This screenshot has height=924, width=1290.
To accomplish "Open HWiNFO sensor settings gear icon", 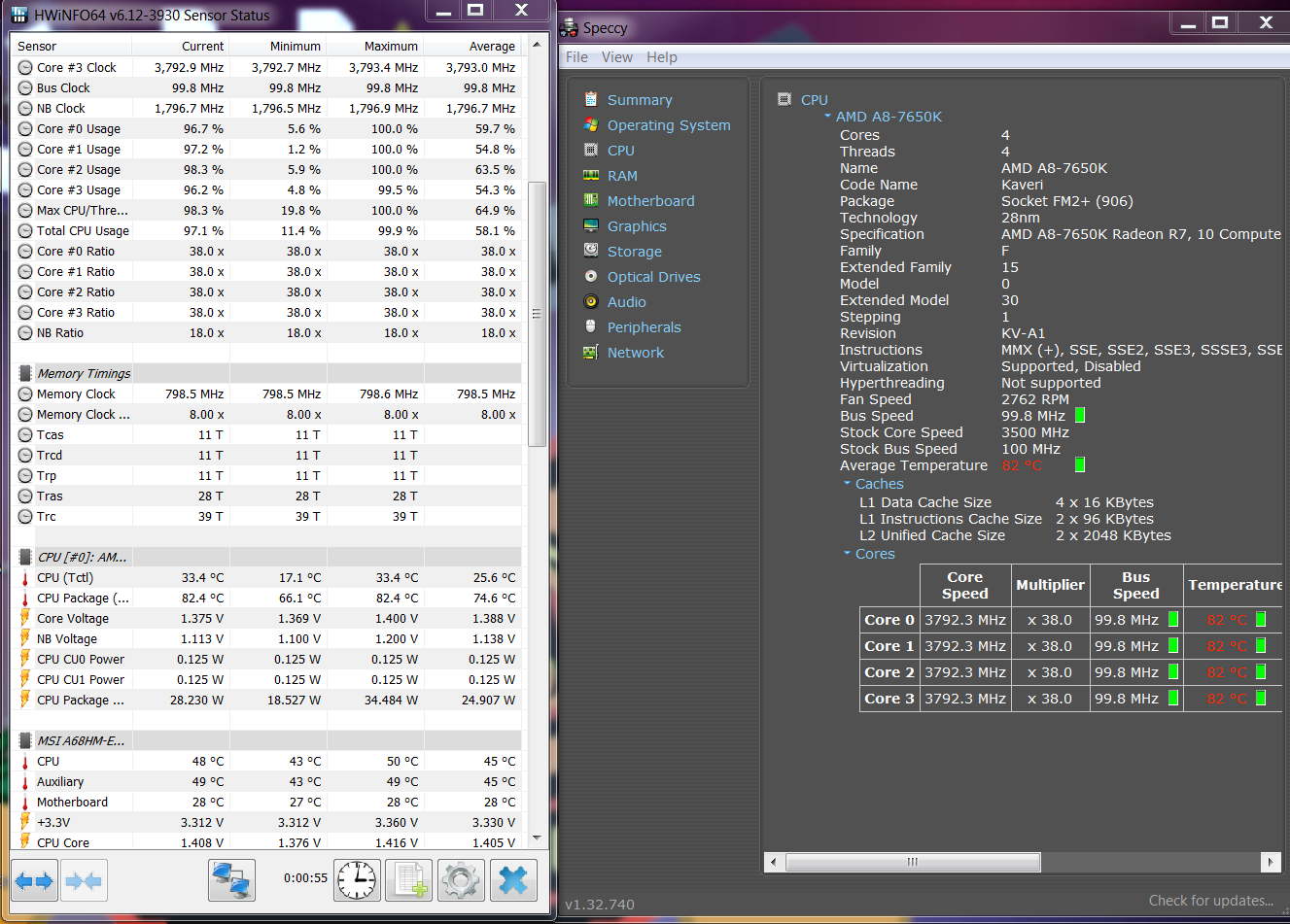I will click(461, 881).
